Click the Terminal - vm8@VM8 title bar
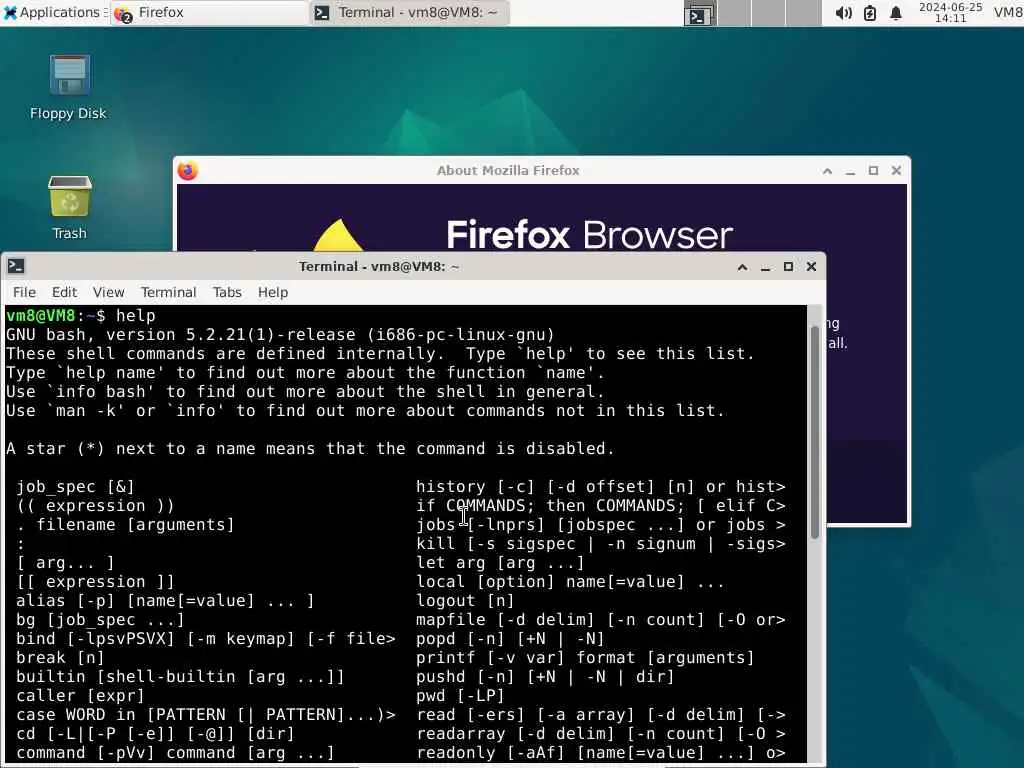 pos(379,266)
